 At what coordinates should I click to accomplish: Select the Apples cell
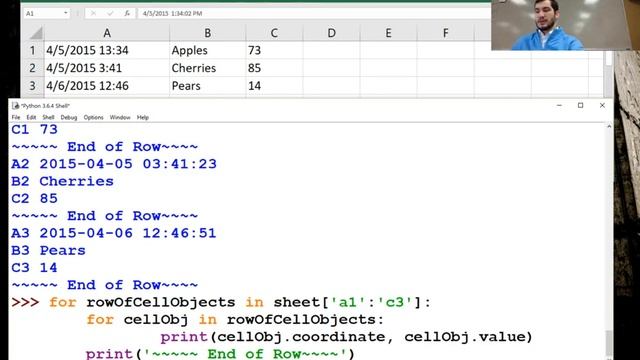coord(208,50)
